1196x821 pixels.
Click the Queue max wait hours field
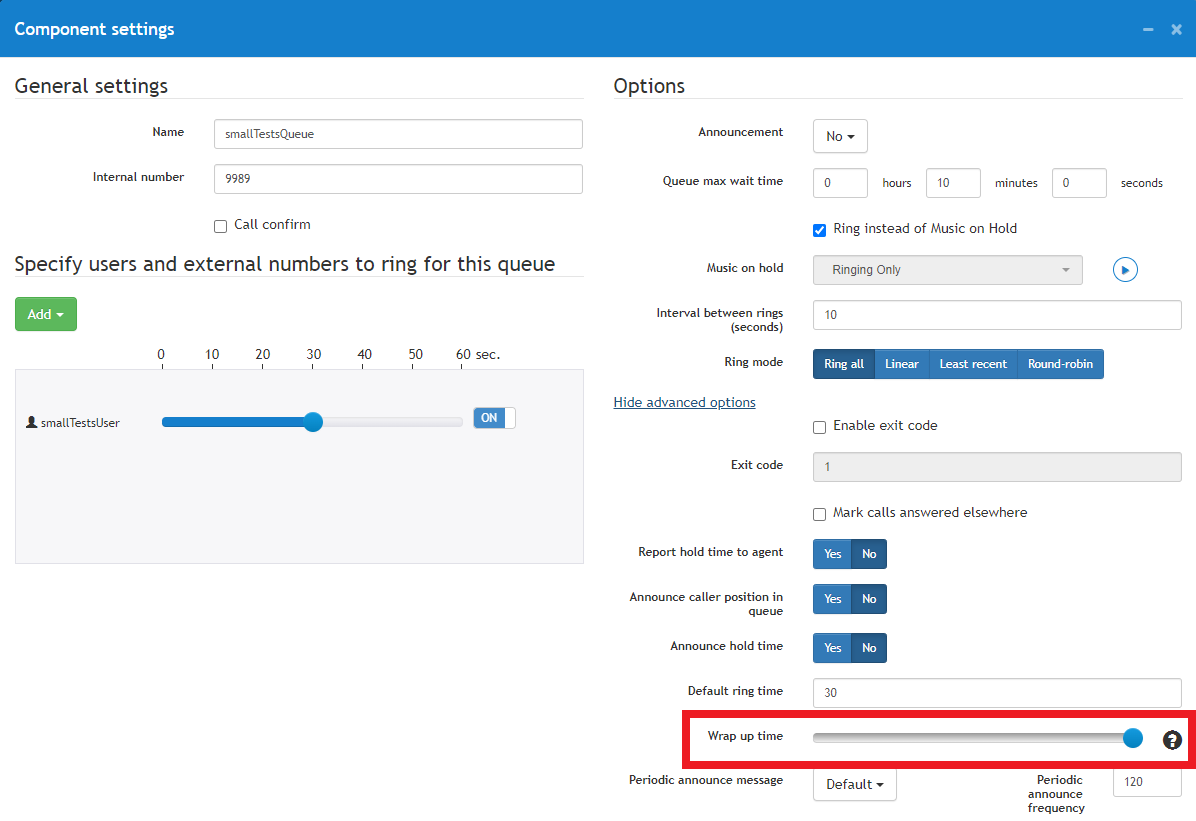click(840, 183)
